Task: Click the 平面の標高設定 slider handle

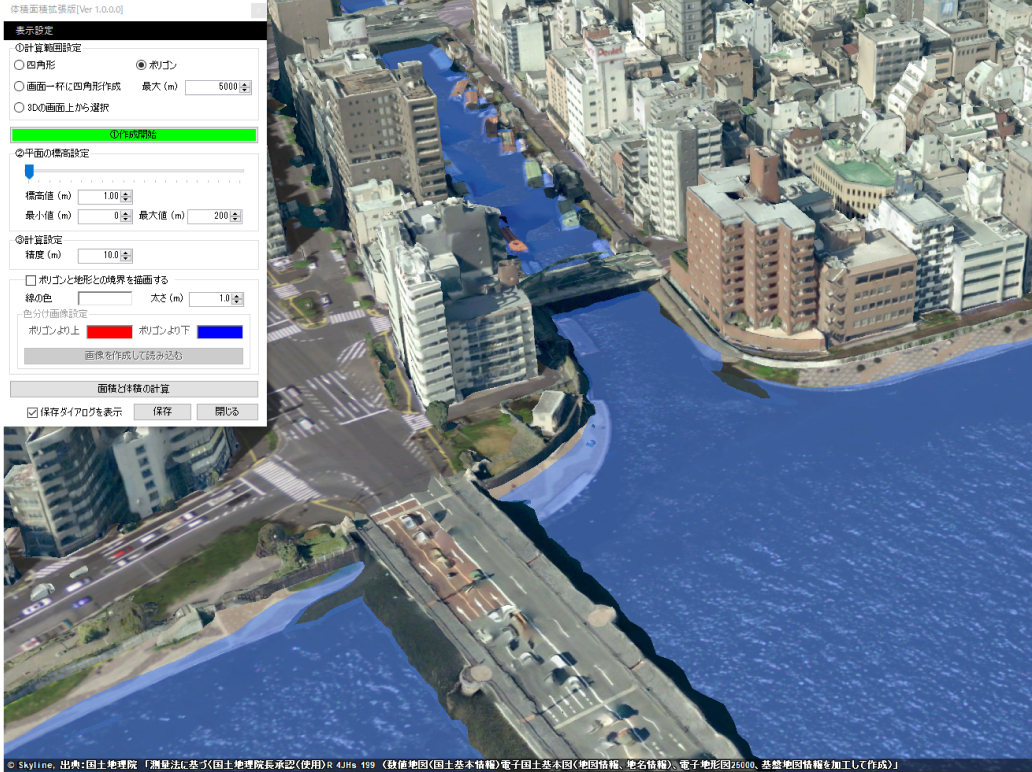Action: coord(28,171)
